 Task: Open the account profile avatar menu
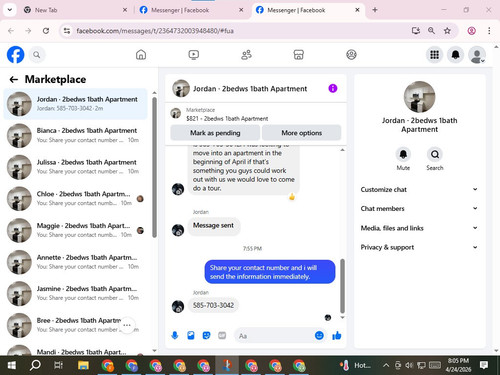click(x=477, y=55)
